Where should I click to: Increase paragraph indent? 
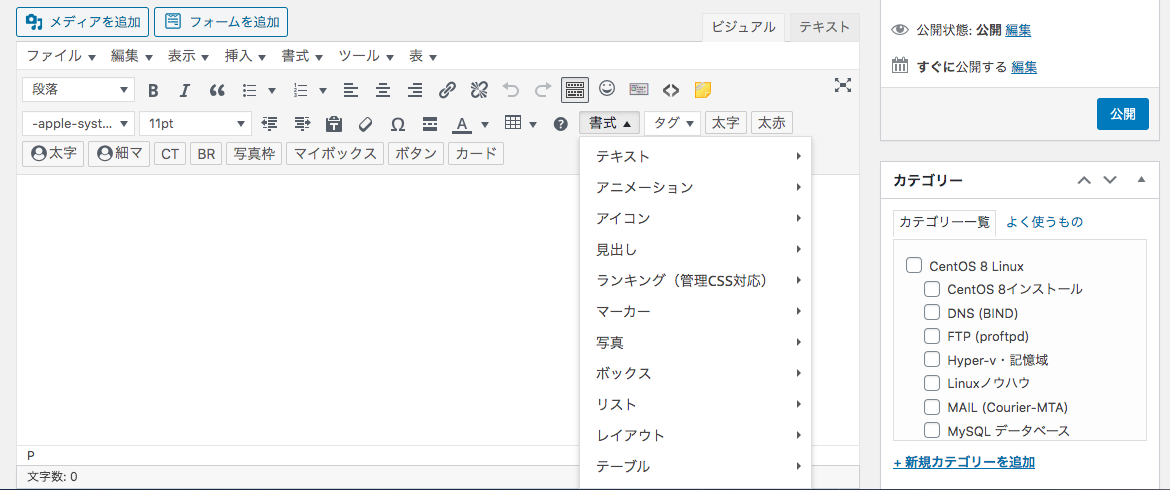(301, 123)
